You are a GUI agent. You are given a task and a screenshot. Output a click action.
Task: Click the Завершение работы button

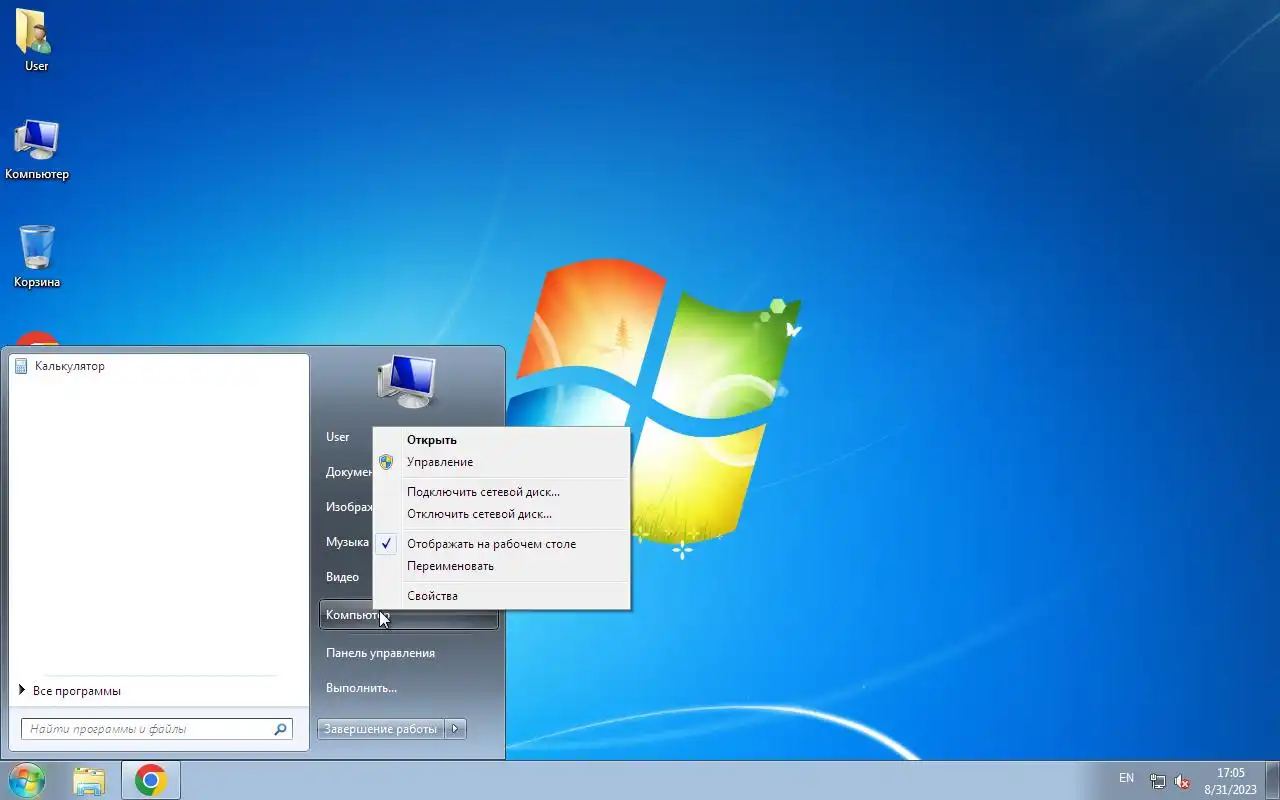(381, 729)
